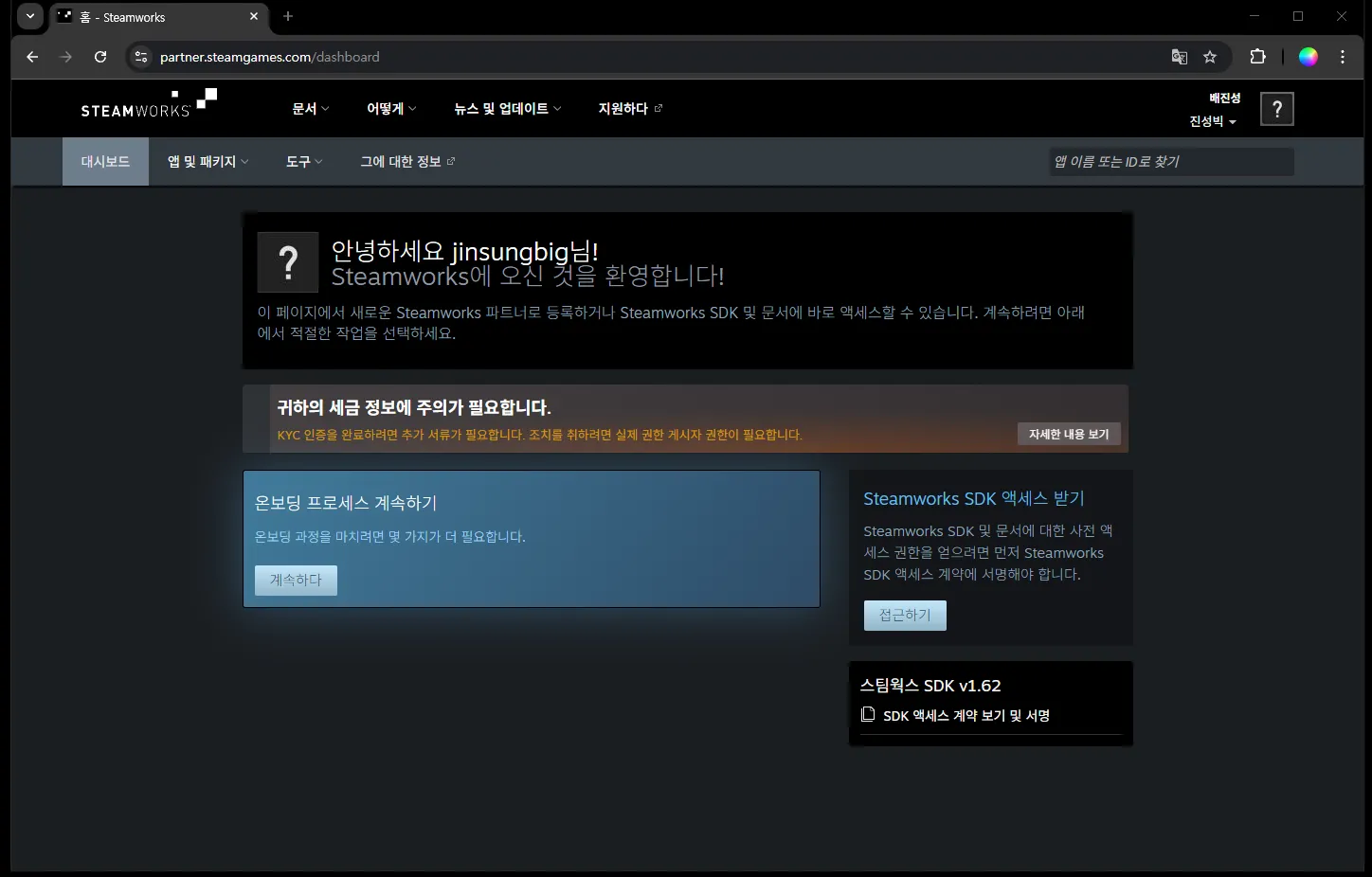Click the question-mark avatar in the header

(1277, 109)
